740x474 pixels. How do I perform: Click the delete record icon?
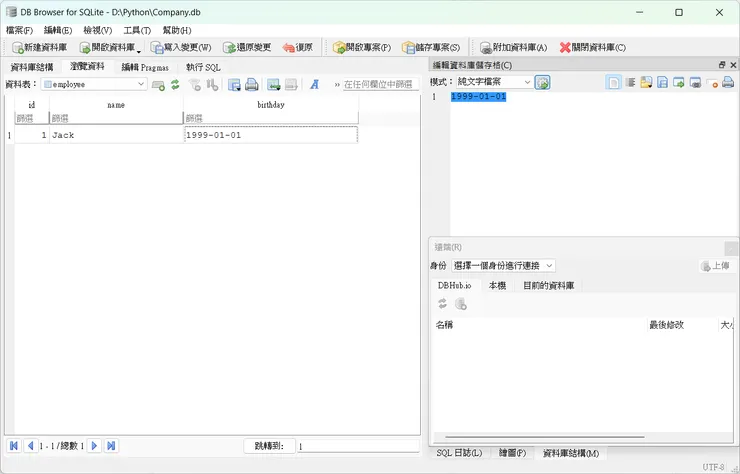(x=291, y=85)
